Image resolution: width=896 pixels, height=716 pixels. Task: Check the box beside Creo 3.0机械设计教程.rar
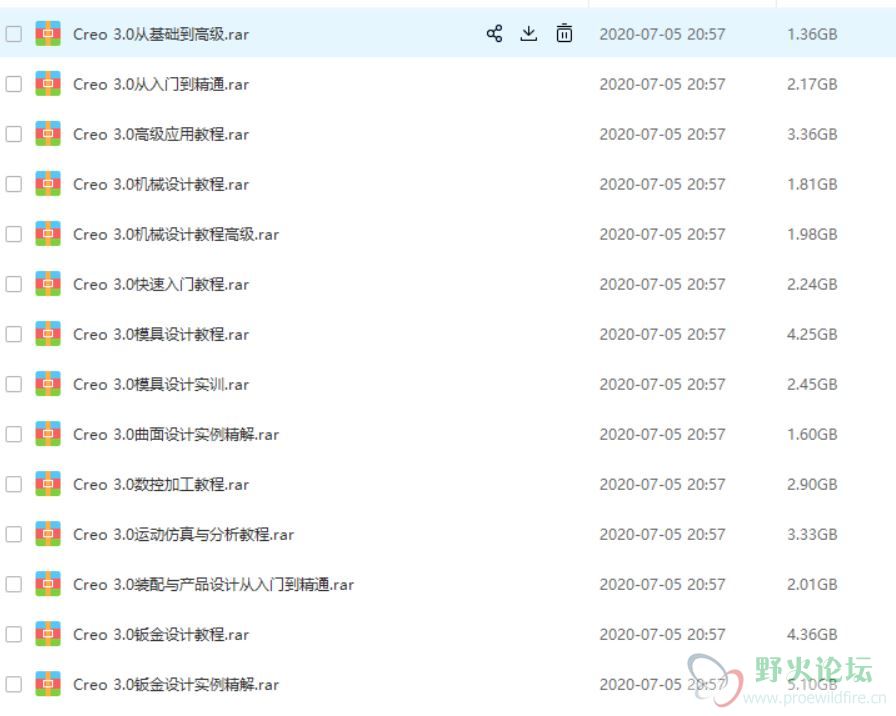[x=14, y=184]
